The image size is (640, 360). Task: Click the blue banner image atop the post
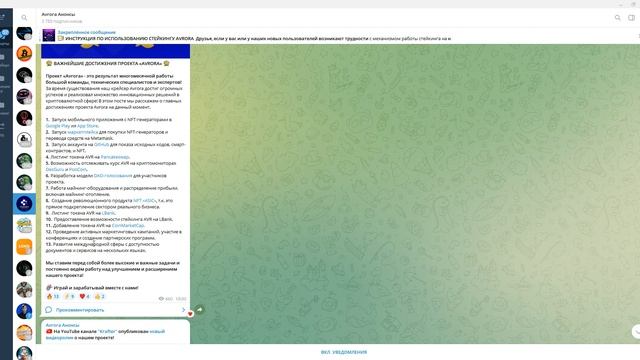(x=116, y=51)
